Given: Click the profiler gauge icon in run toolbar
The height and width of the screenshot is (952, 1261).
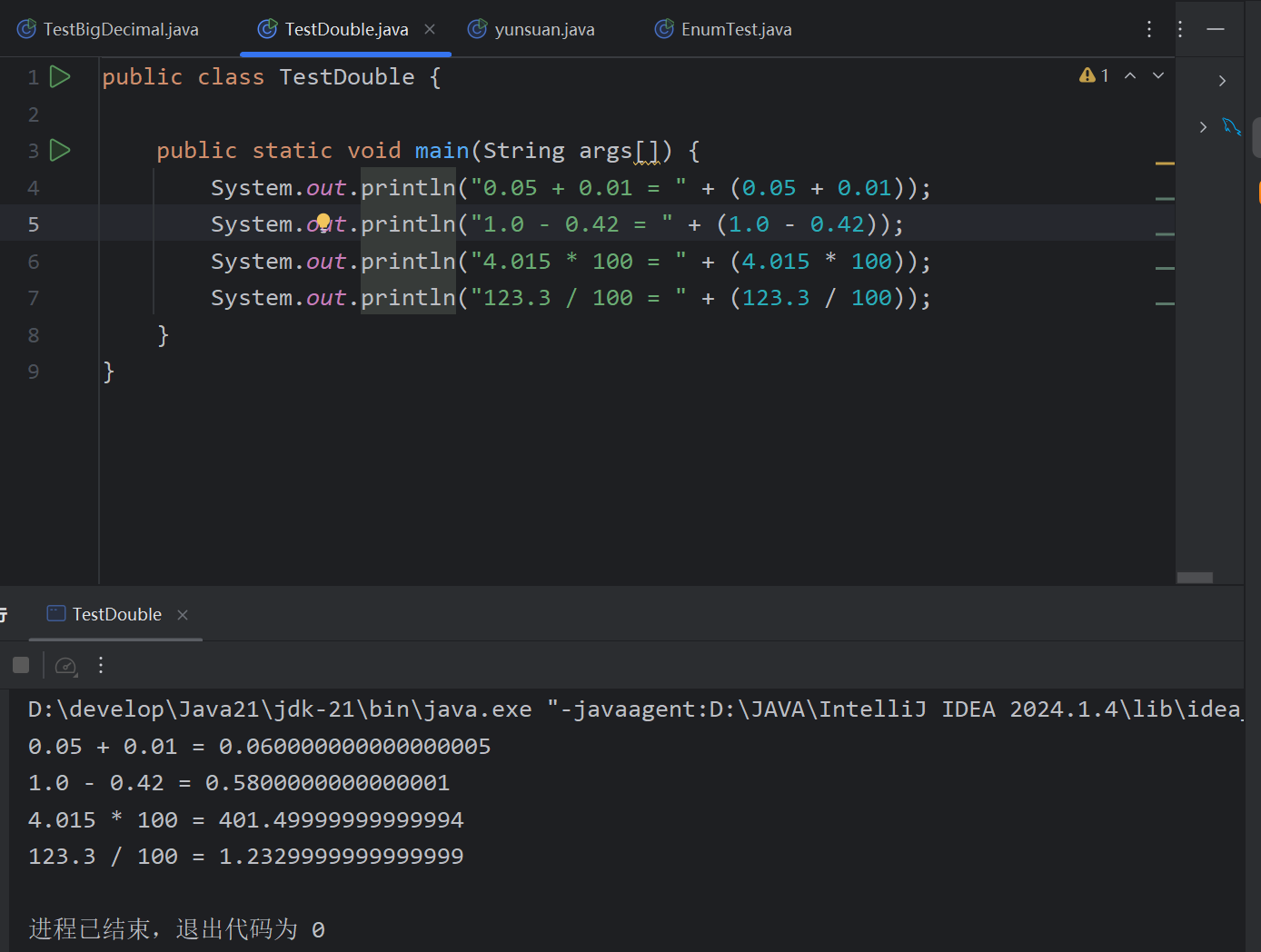Looking at the screenshot, I should (x=65, y=666).
